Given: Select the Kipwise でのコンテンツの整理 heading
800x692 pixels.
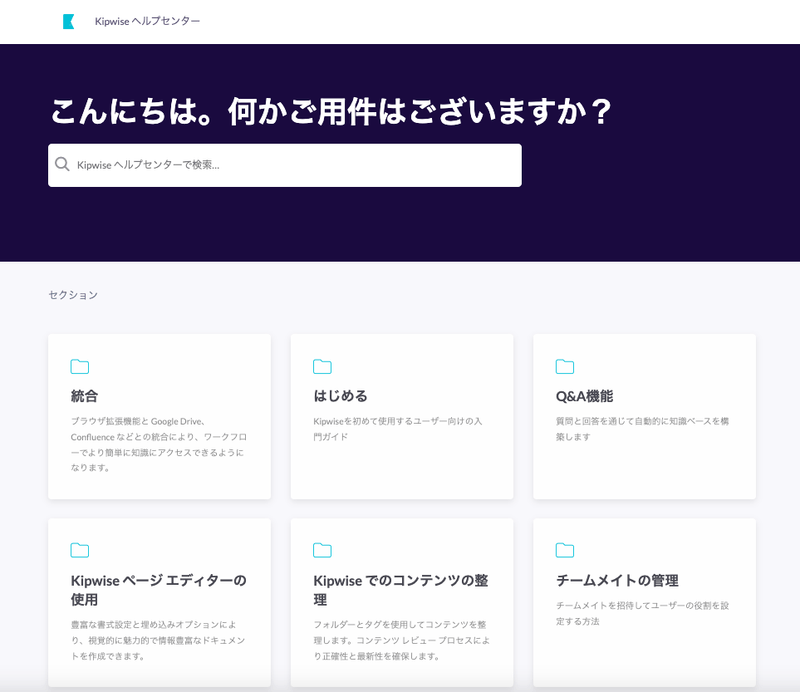Looking at the screenshot, I should click(x=400, y=590).
